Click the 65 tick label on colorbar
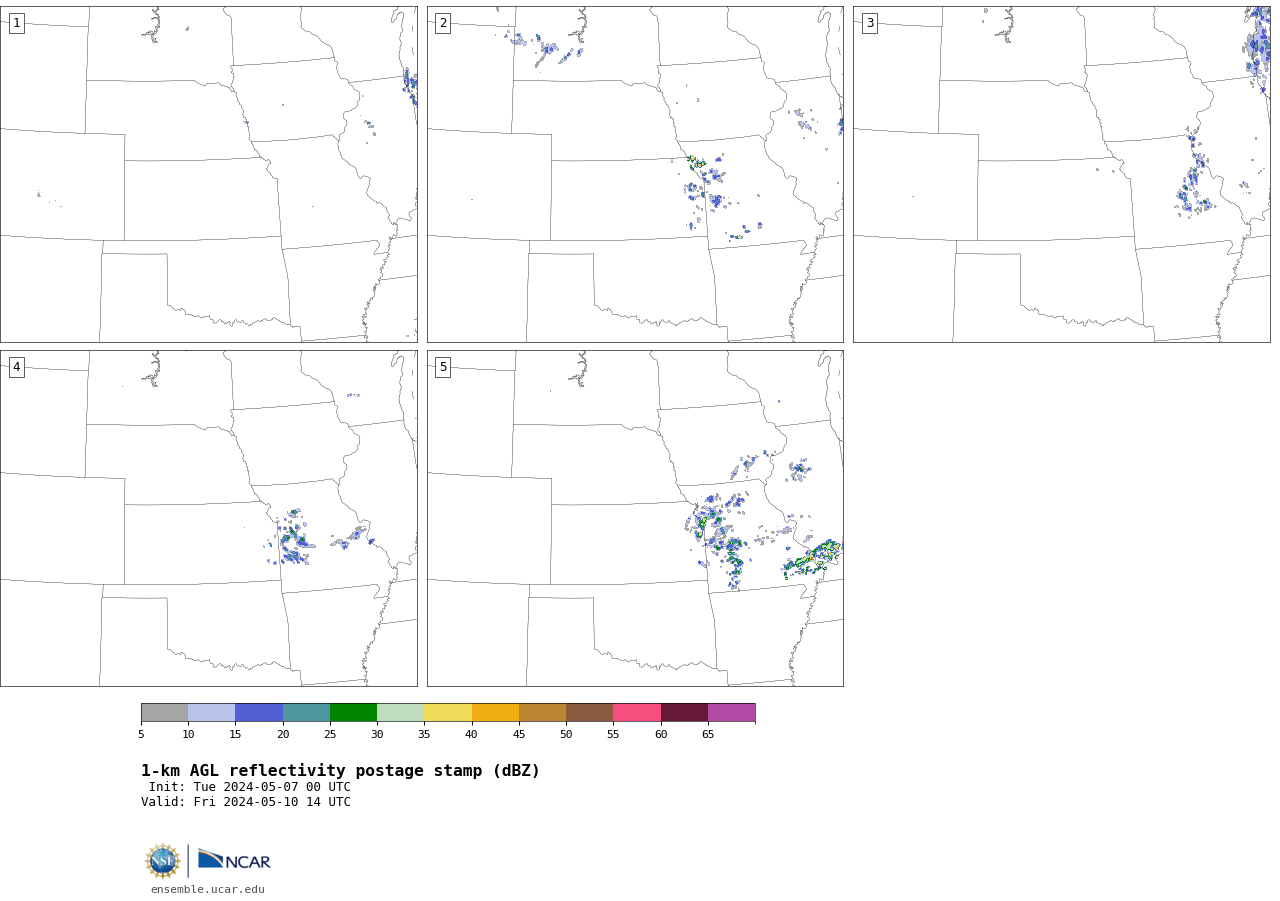Image resolution: width=1280 pixels, height=901 pixels. (708, 734)
